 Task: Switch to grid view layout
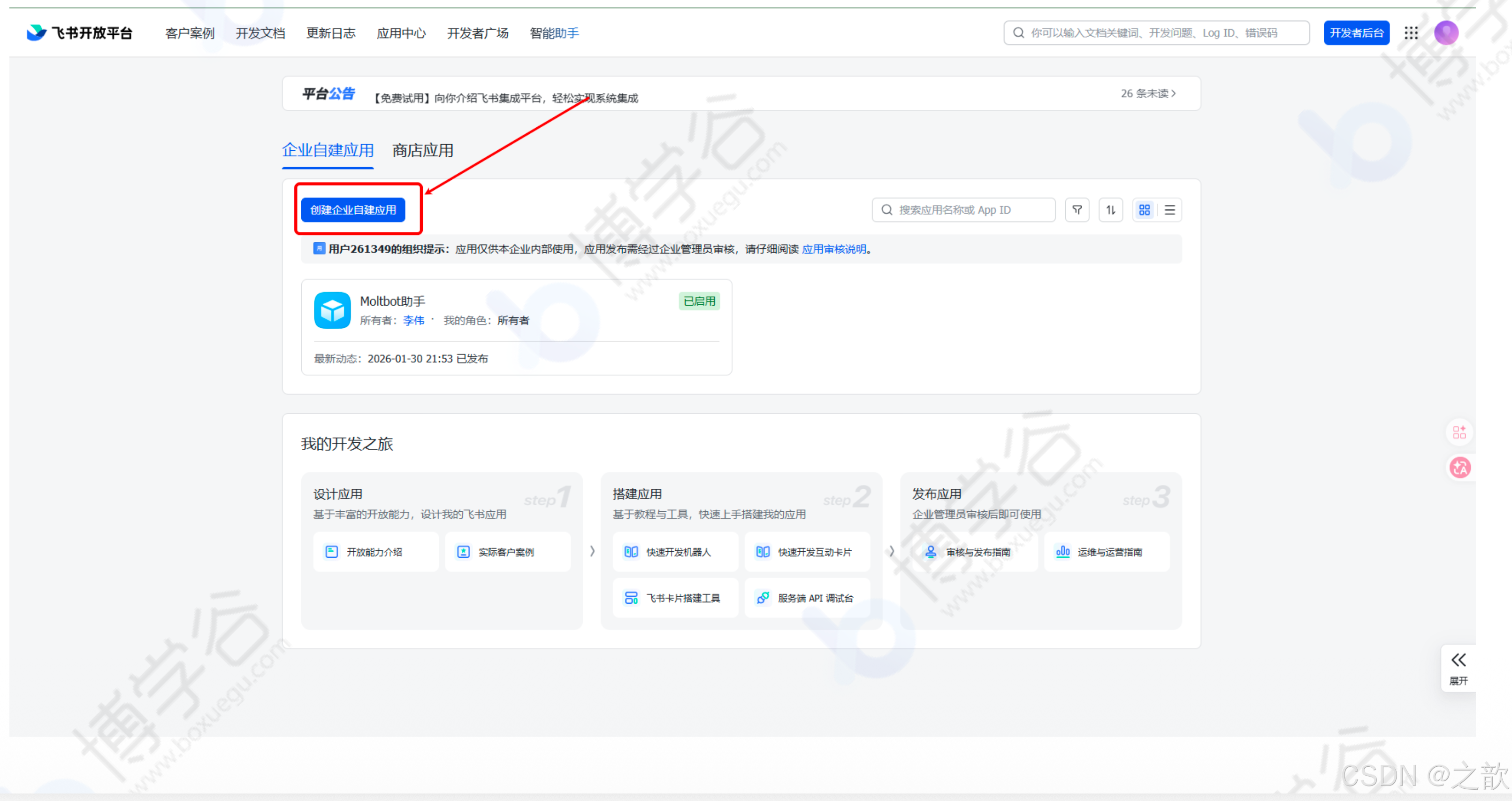tap(1144, 210)
